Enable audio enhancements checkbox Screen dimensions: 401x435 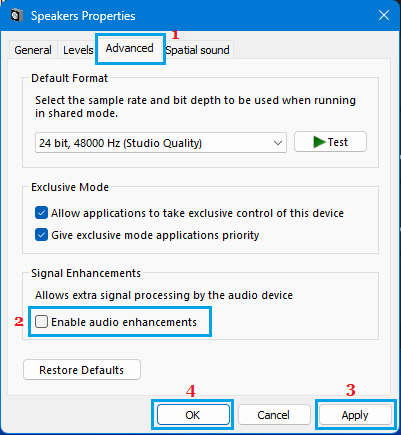pos(41,322)
